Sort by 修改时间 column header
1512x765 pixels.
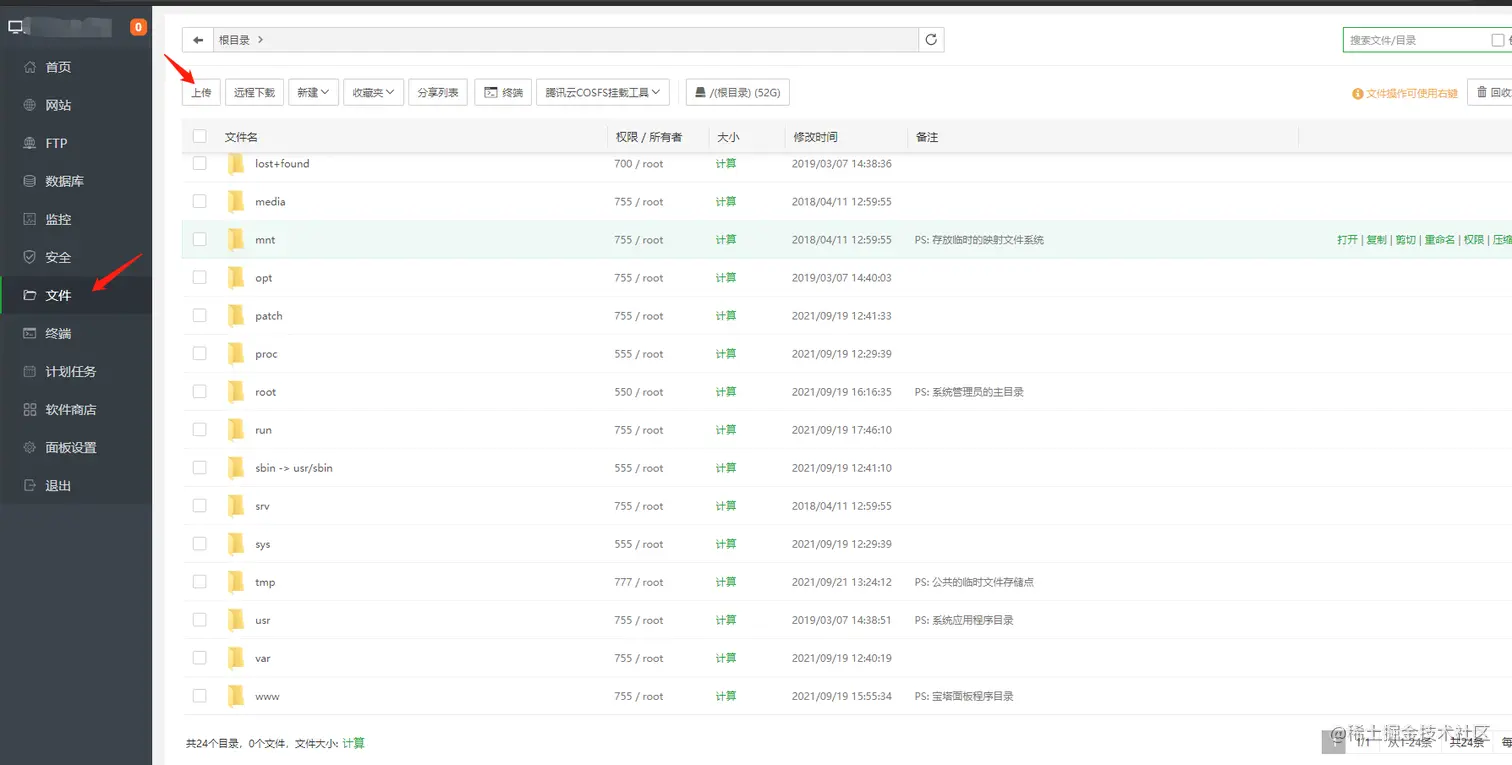coord(815,137)
